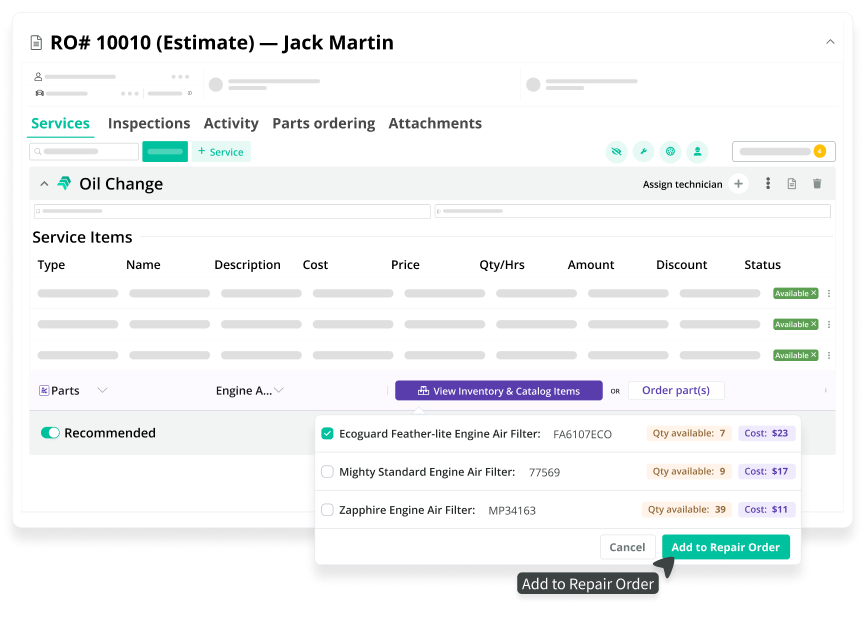Click the technician person icon

pos(697,152)
